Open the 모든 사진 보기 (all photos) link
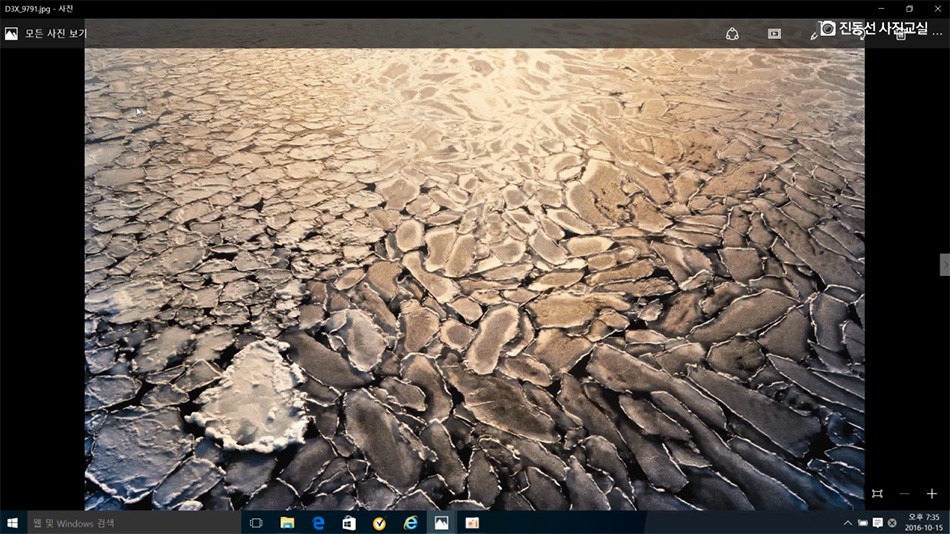 tap(56, 33)
